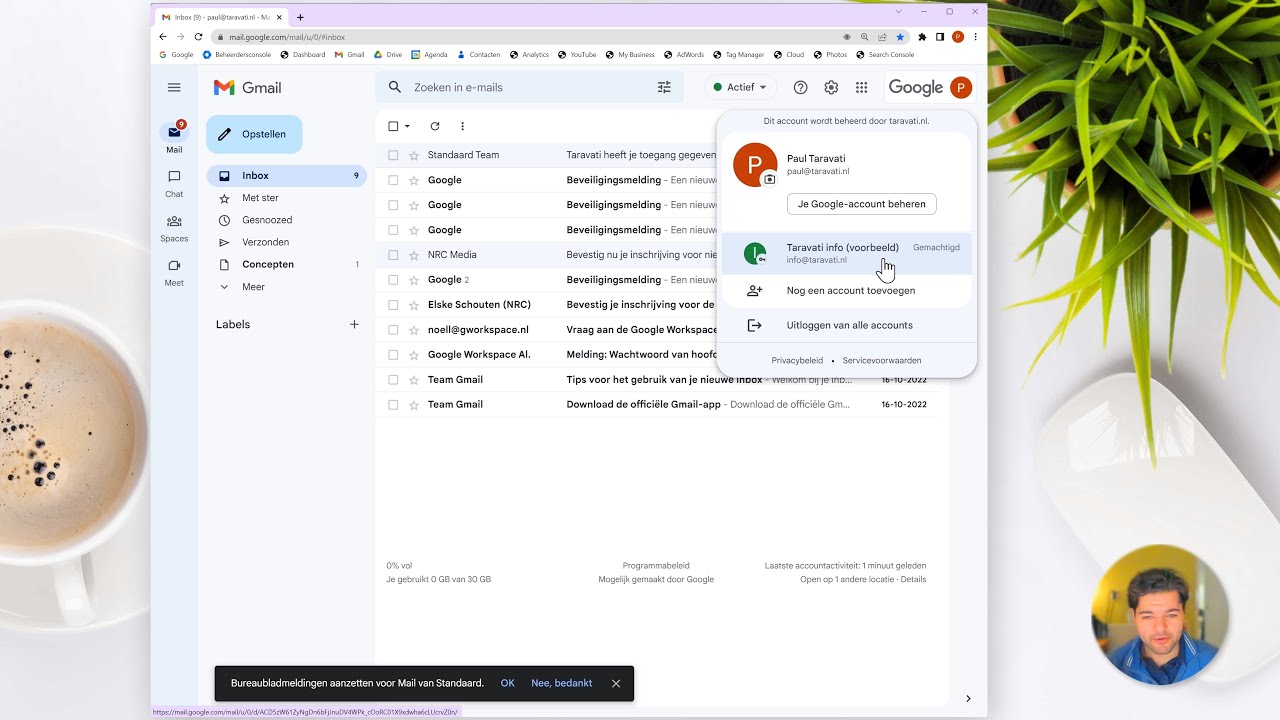Click the Support help question mark icon

(800, 88)
